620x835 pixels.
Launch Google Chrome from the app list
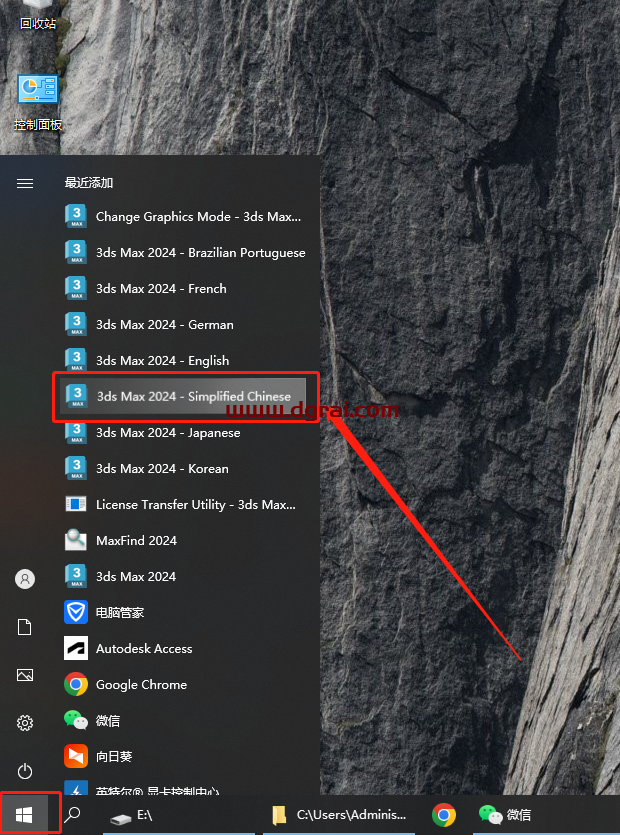[141, 685]
